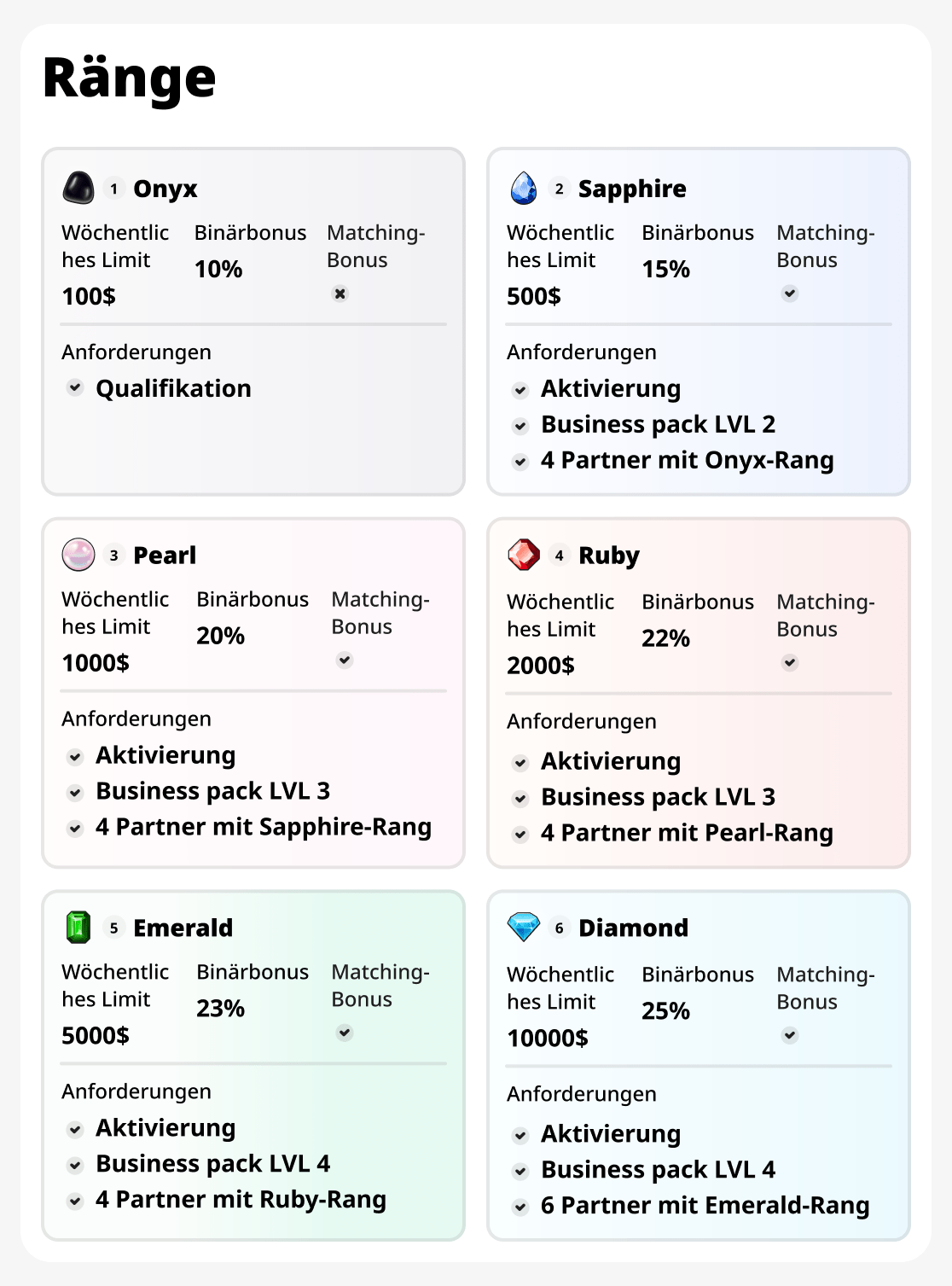952x1286 pixels.
Task: Click the red Ruby gemstone icon
Action: [524, 555]
